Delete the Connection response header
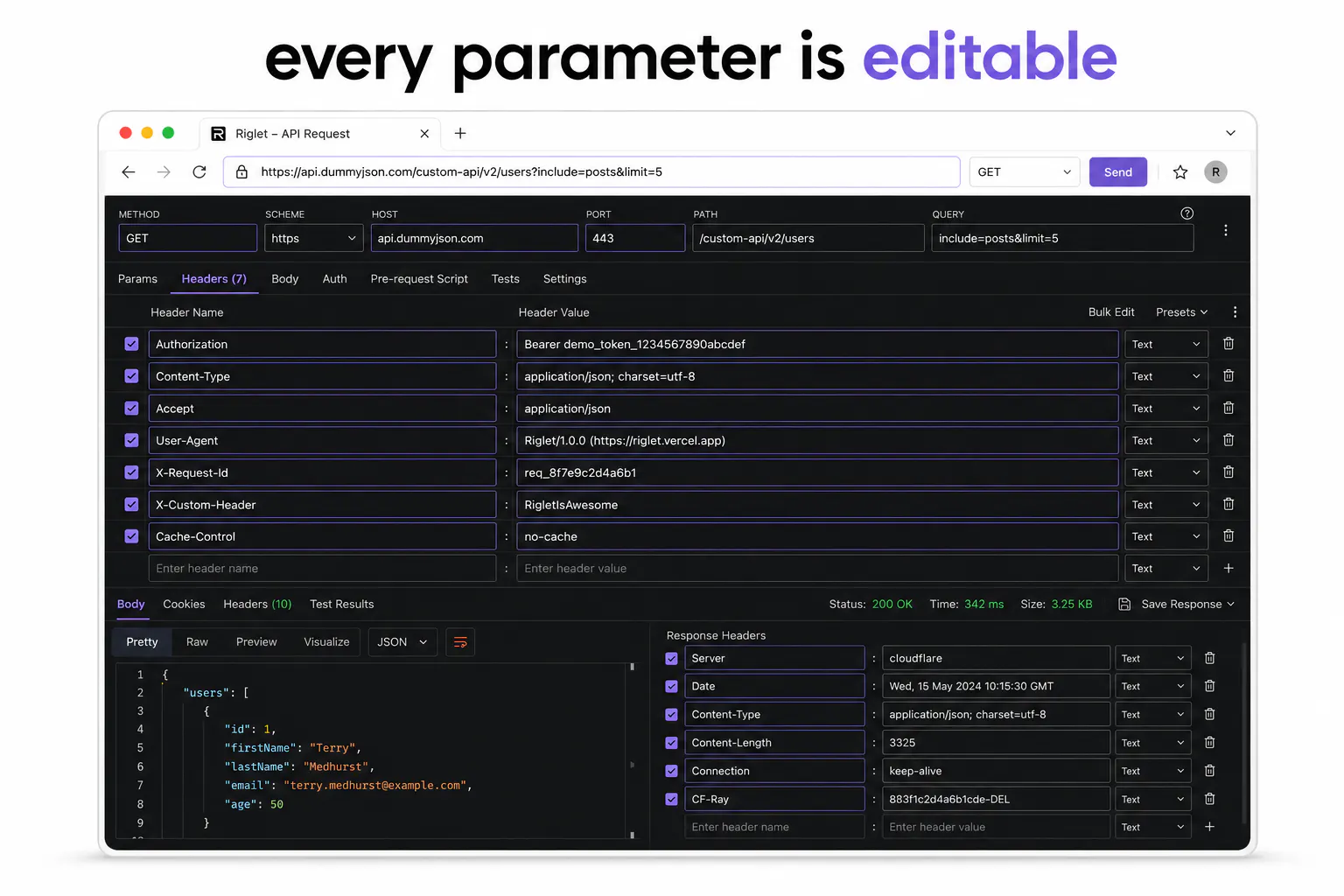The image size is (1344, 896). pos(1209,771)
